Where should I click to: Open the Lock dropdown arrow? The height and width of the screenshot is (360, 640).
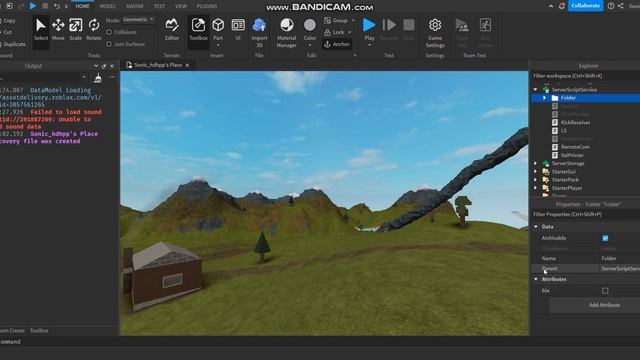click(349, 32)
